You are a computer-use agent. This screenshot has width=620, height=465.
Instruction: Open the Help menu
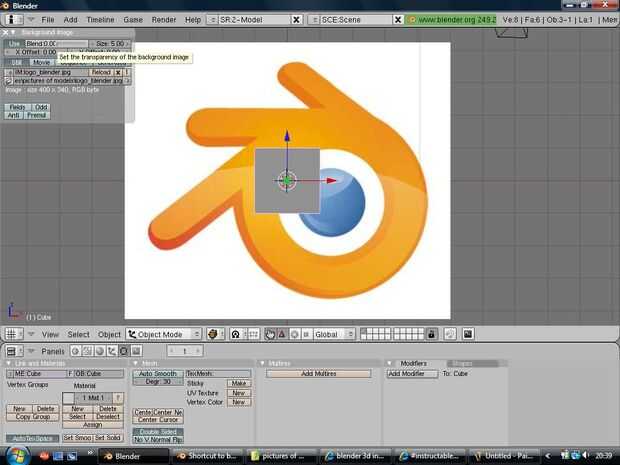193,19
